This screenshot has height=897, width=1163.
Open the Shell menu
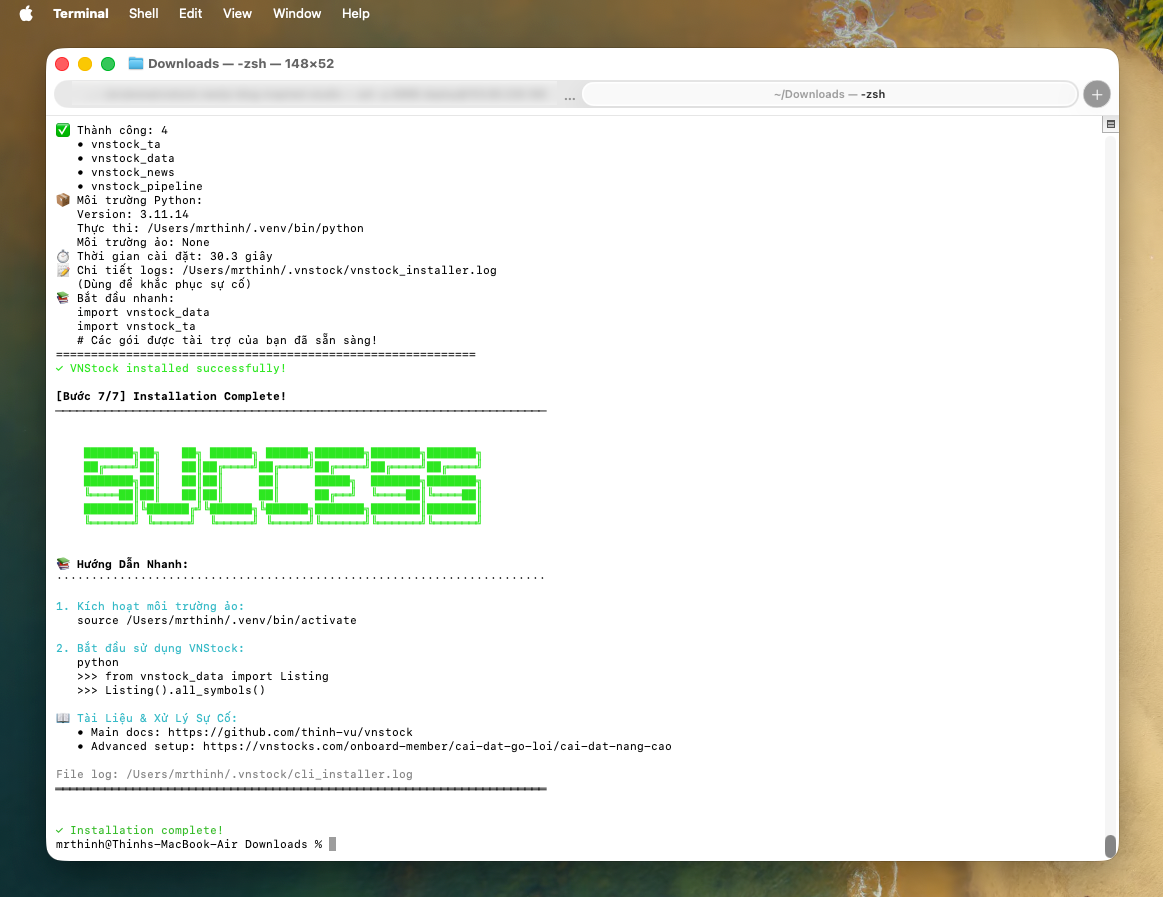pos(143,13)
